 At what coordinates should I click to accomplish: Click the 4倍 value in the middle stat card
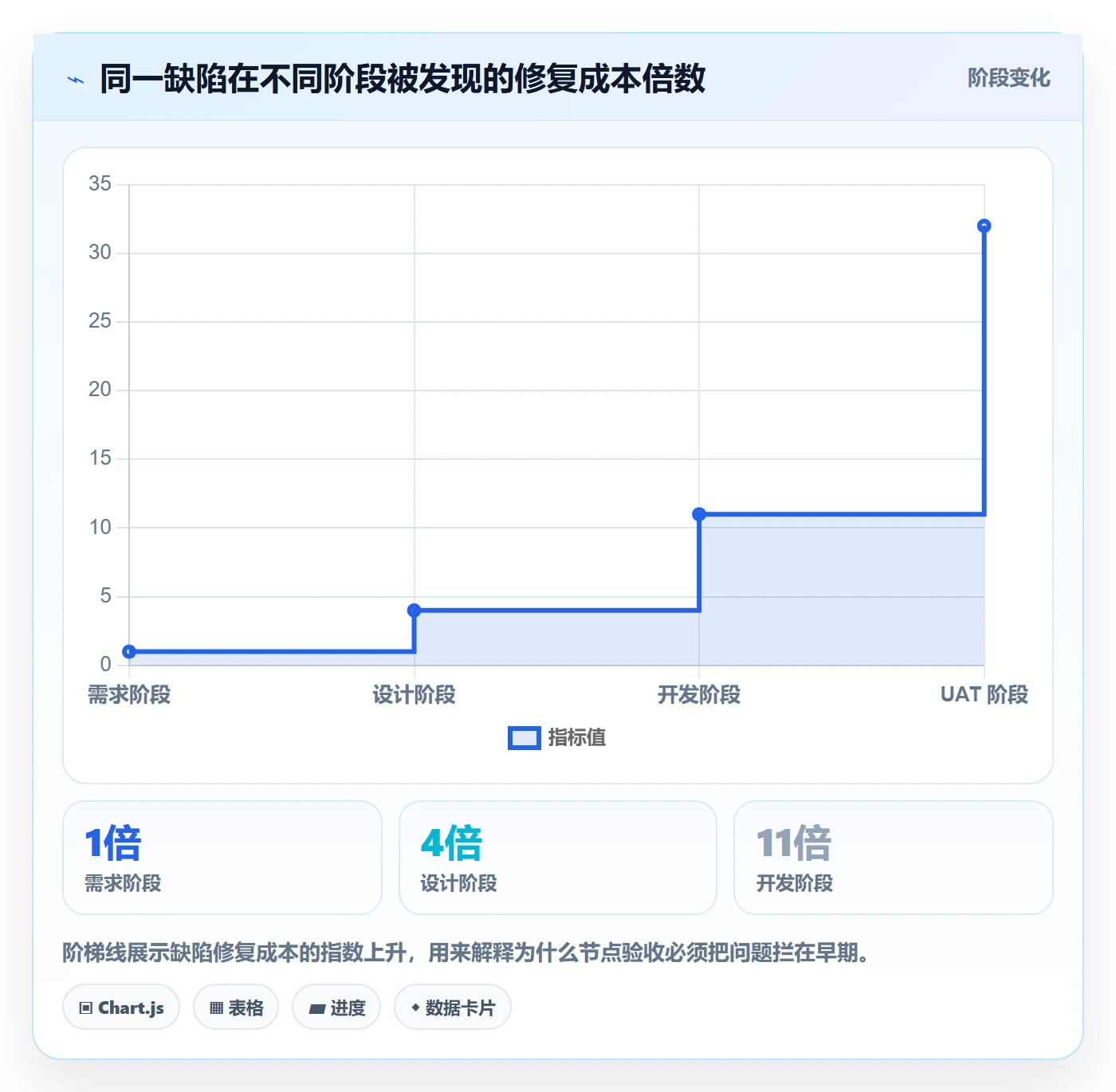pyautogui.click(x=451, y=843)
